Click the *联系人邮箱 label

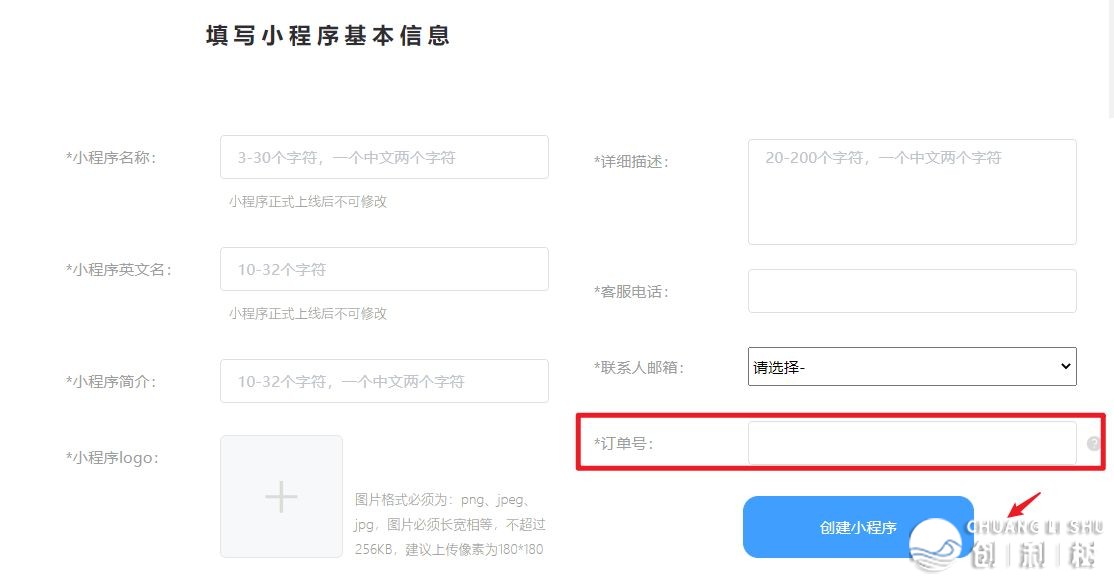pyautogui.click(x=639, y=367)
